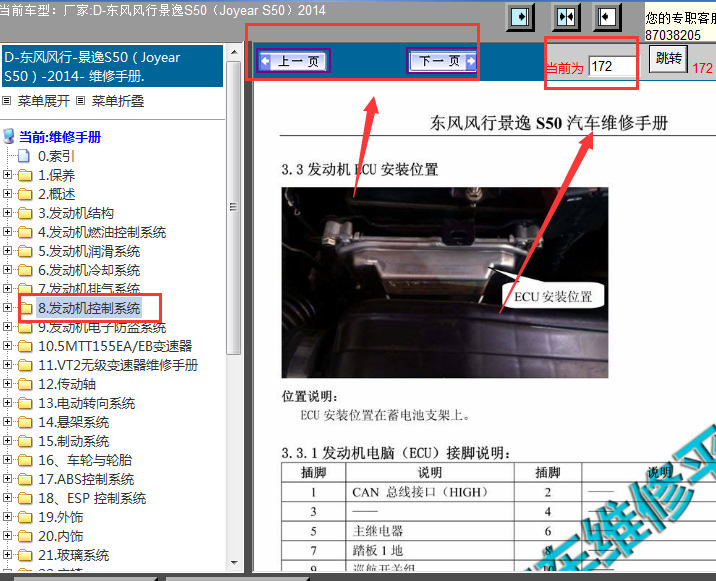Click the left panel-collapse arrow icon in the header

coord(521,17)
